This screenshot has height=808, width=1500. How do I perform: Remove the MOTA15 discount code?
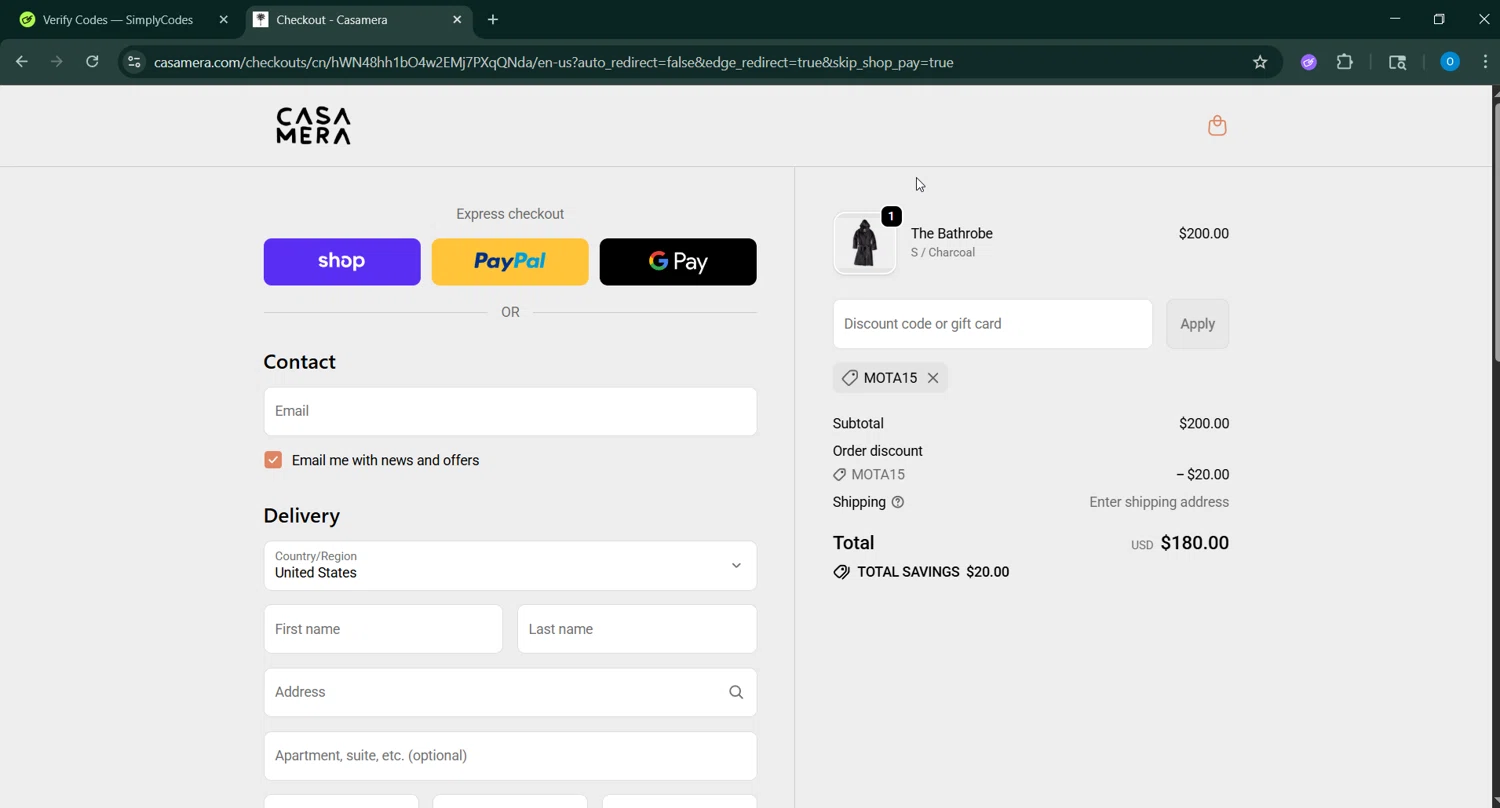[933, 378]
